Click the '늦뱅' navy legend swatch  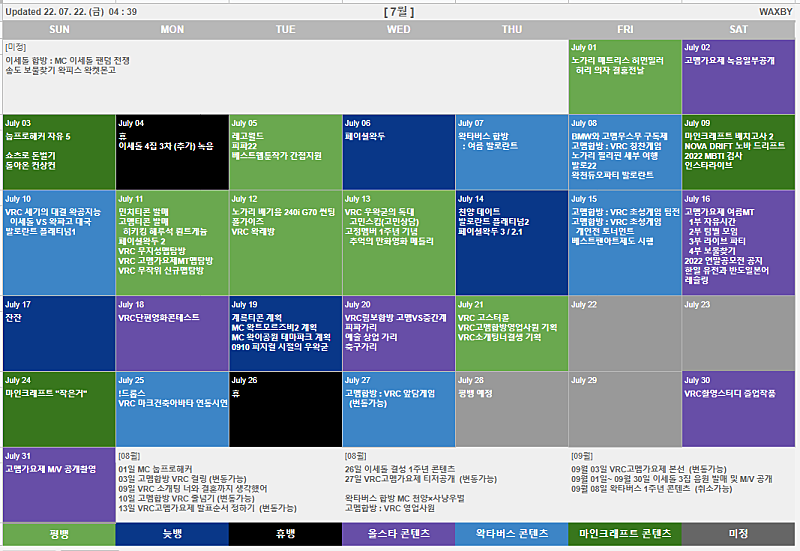(172, 534)
